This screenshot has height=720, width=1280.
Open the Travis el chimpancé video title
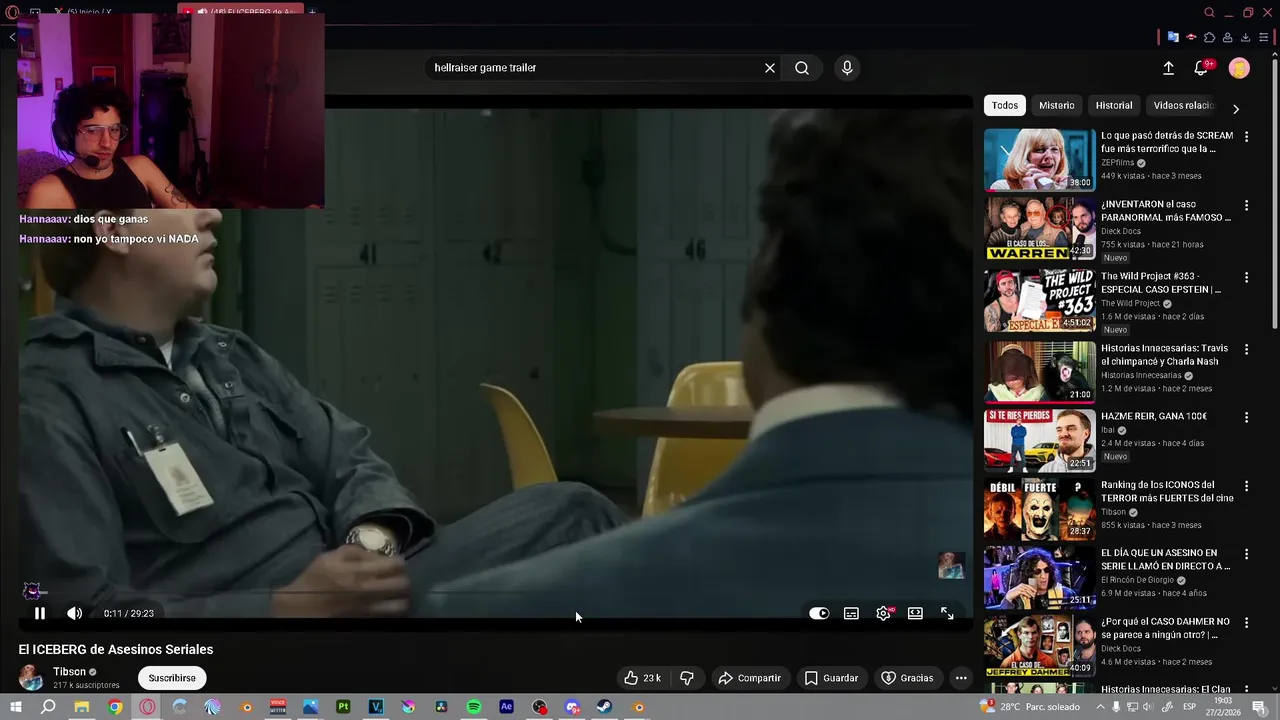coord(1164,355)
